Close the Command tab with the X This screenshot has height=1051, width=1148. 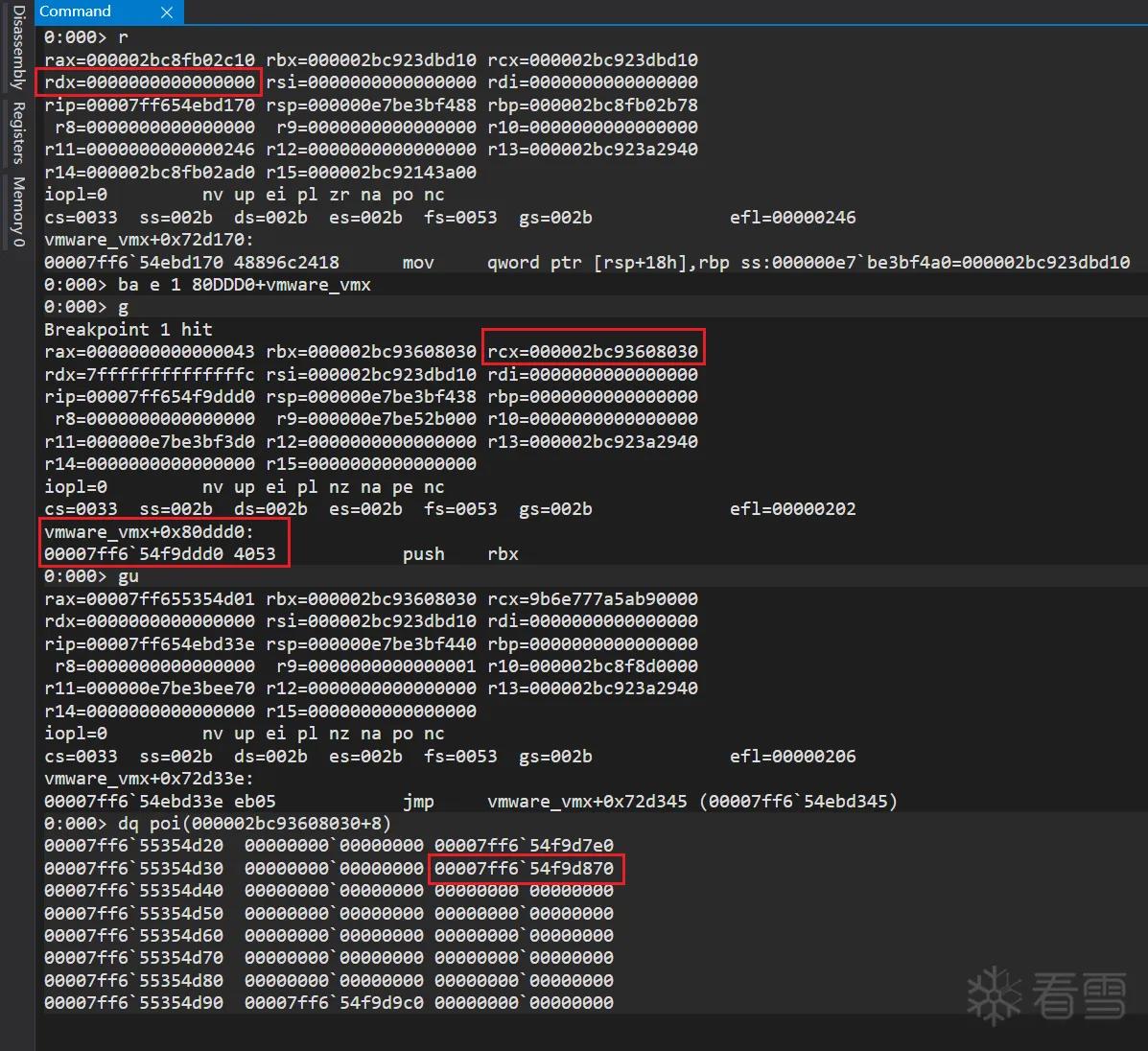click(x=167, y=12)
